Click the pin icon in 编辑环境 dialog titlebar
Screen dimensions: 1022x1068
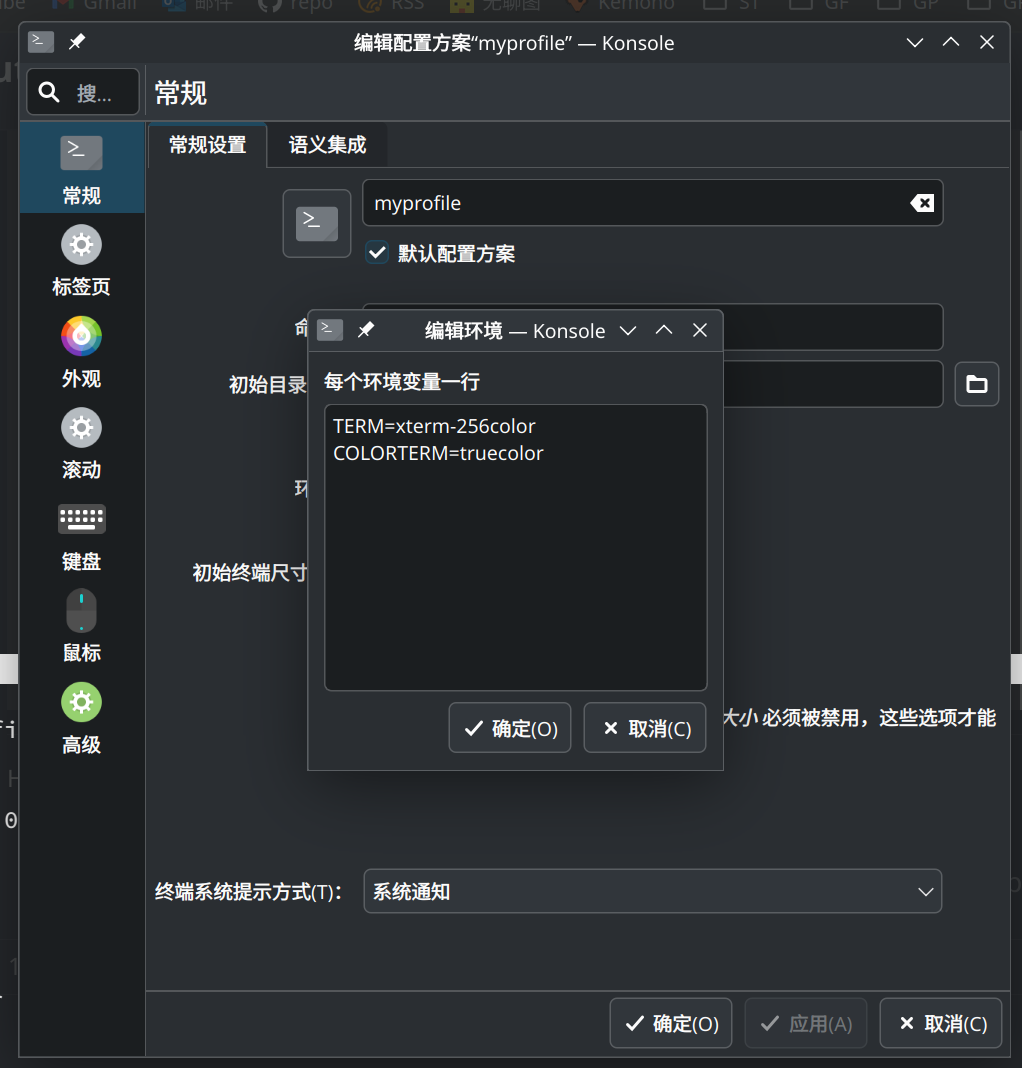366,330
